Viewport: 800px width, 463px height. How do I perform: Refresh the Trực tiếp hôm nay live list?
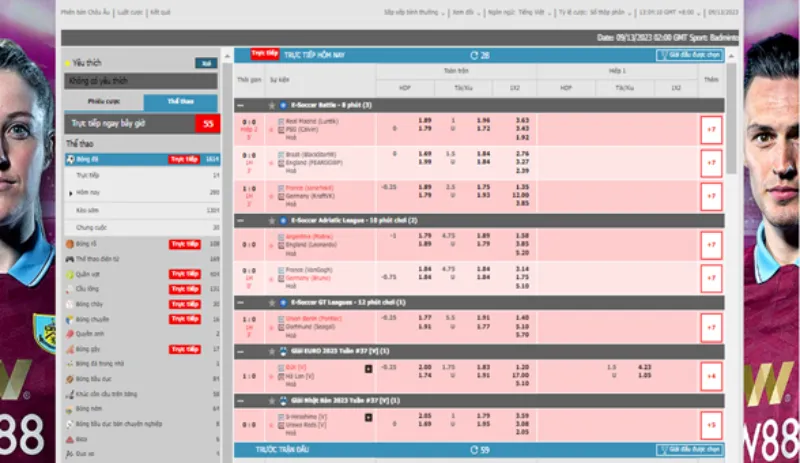[474, 55]
